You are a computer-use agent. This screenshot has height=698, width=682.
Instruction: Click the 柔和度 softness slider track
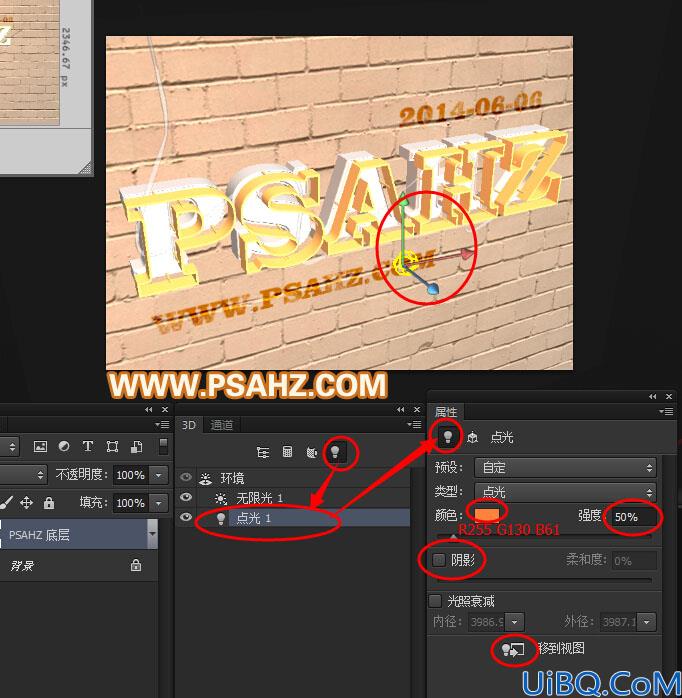pyautogui.click(x=544, y=580)
